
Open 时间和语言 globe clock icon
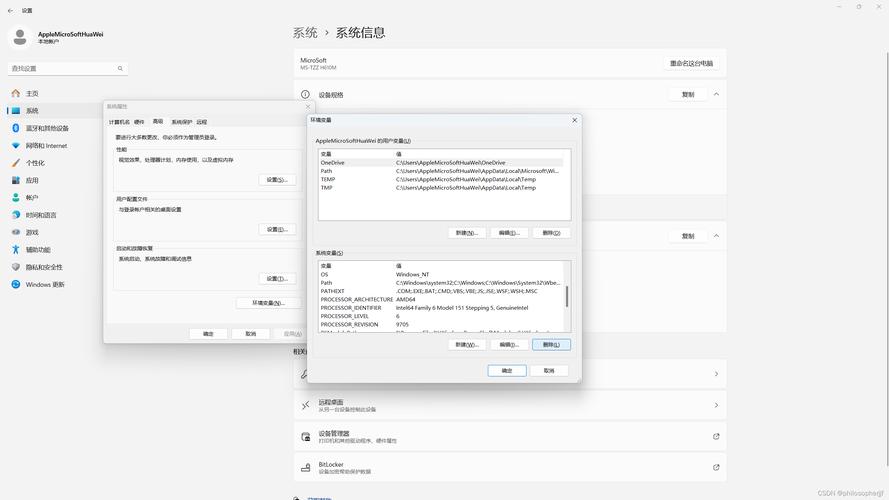(16, 215)
